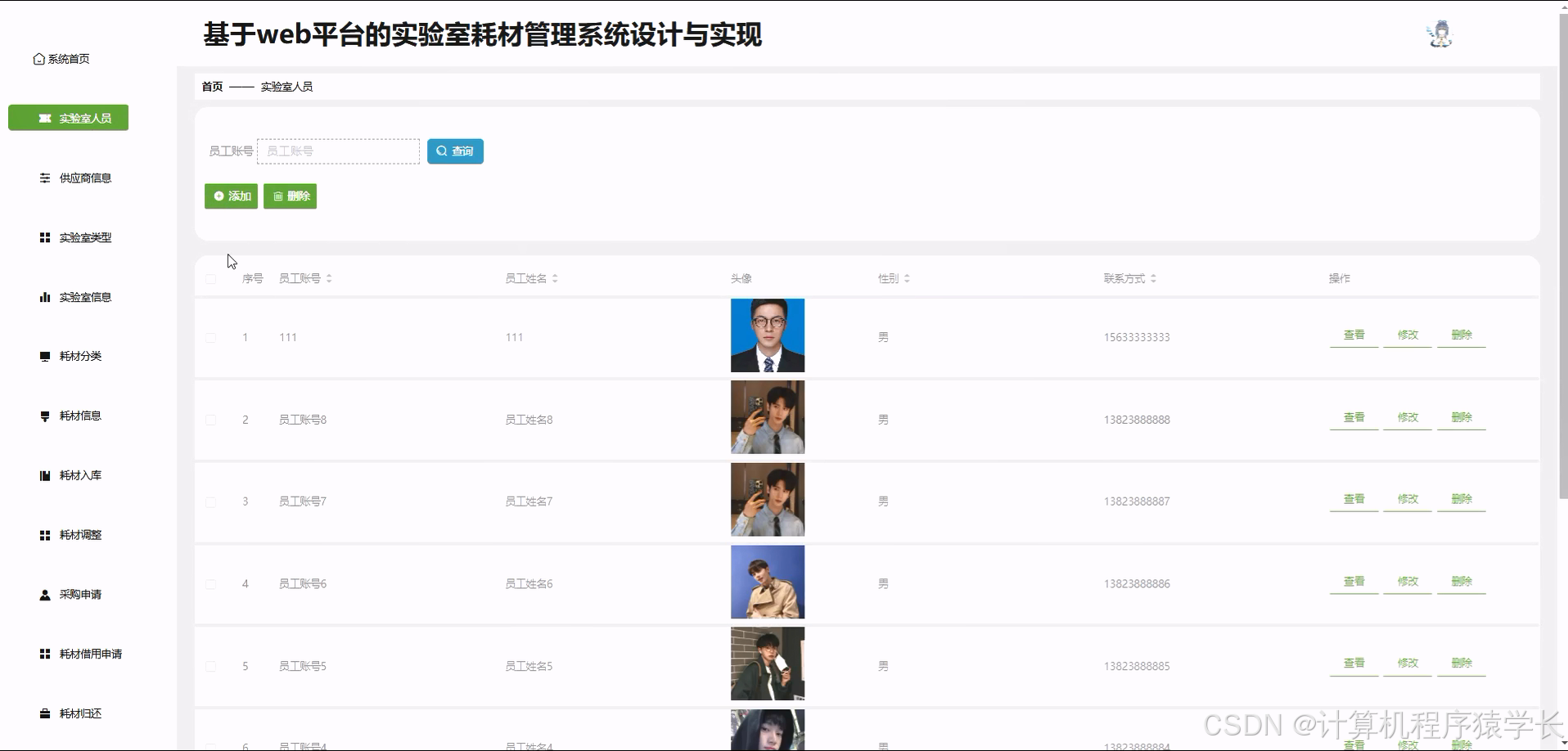This screenshot has height=751, width=1568.
Task: Check the row for 员工账号5
Action: 210,666
